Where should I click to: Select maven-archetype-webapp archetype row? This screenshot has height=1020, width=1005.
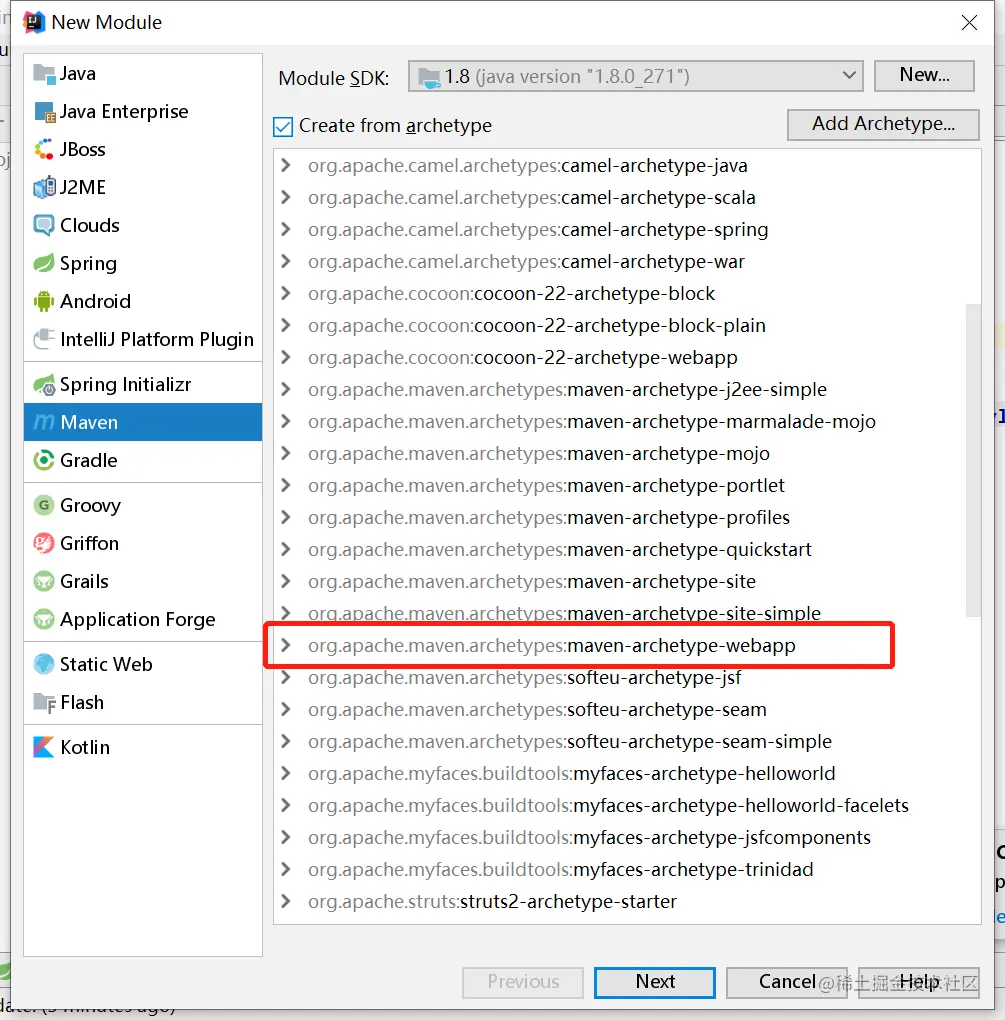click(x=627, y=645)
